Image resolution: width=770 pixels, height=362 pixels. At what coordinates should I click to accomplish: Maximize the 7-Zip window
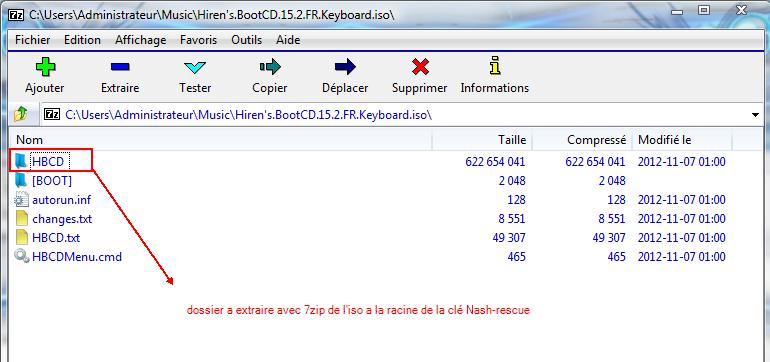704,10
